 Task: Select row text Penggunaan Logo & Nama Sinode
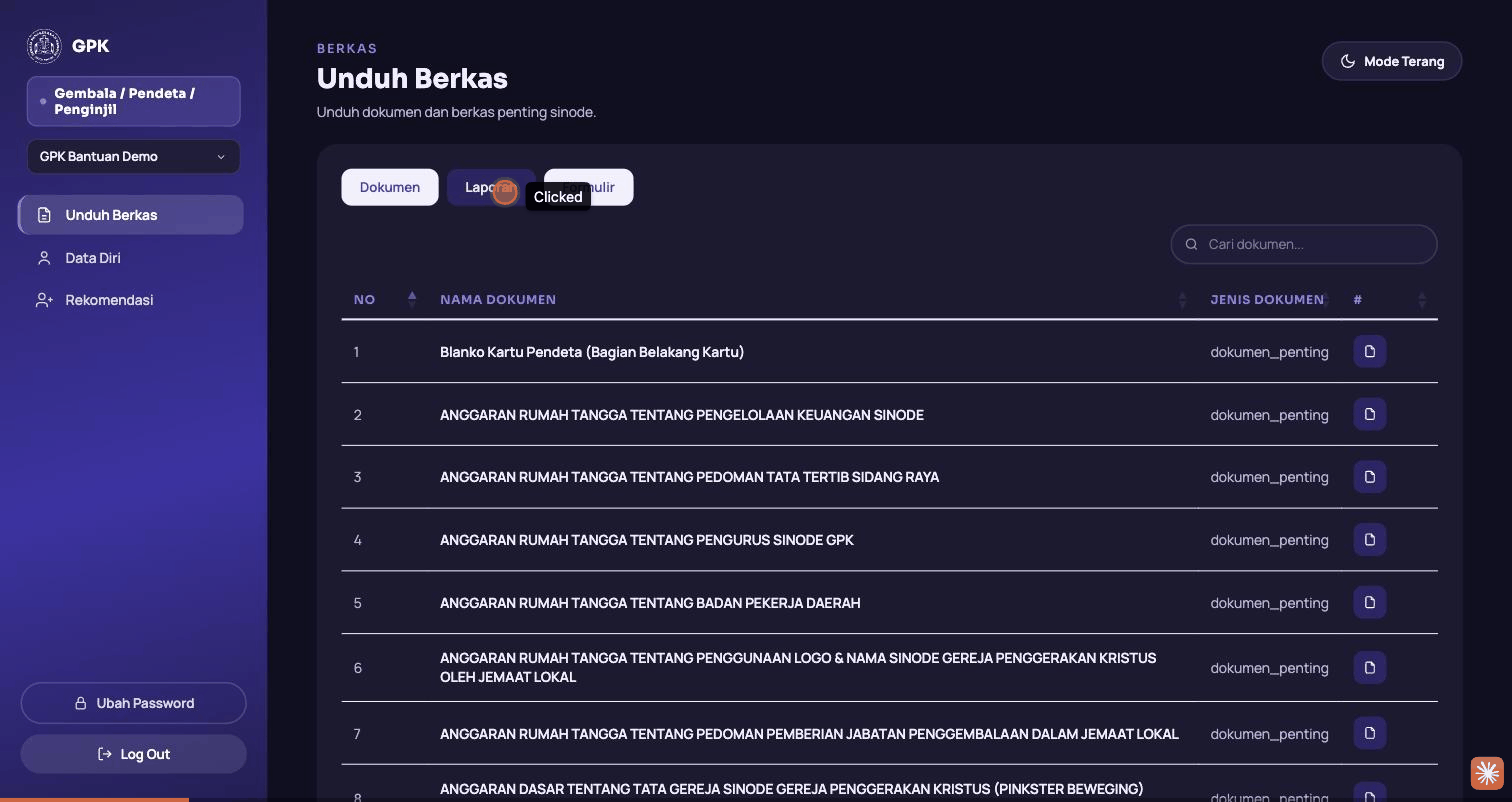pyautogui.click(x=798, y=668)
